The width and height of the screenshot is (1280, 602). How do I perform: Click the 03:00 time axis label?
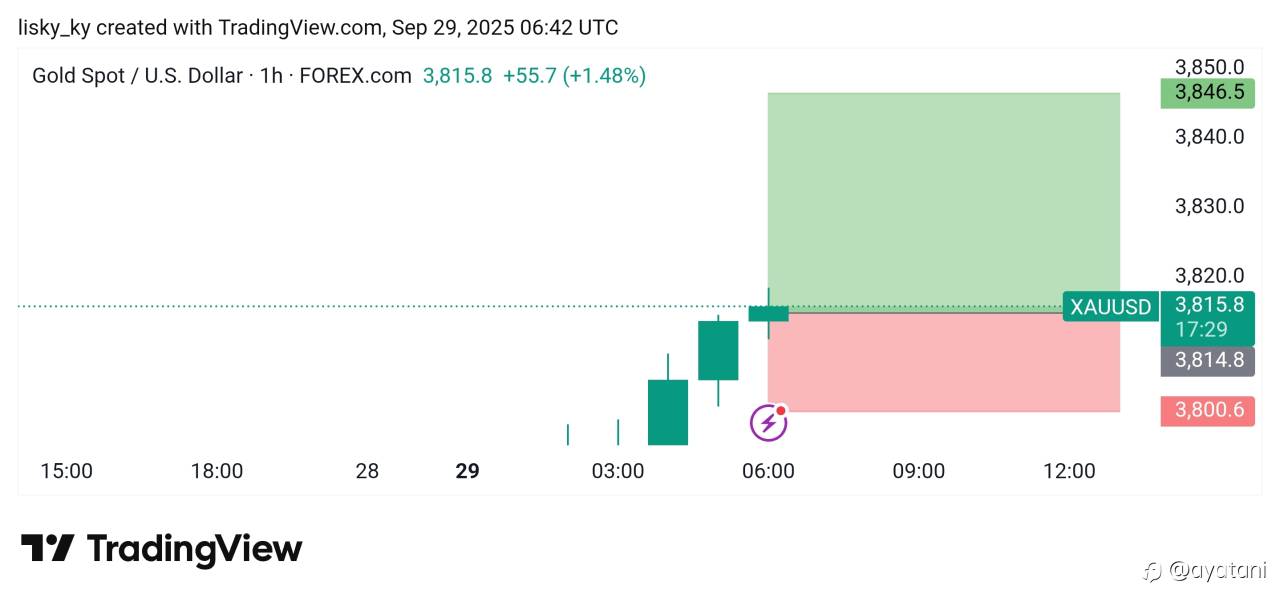click(618, 471)
